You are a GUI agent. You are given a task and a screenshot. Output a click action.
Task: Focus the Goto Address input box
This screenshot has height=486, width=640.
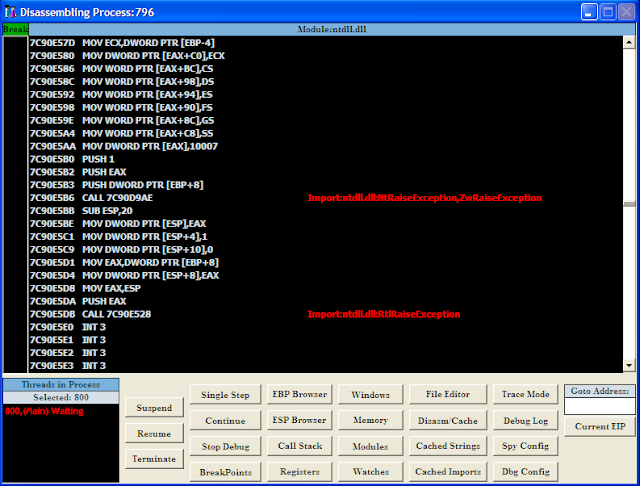click(x=600, y=406)
